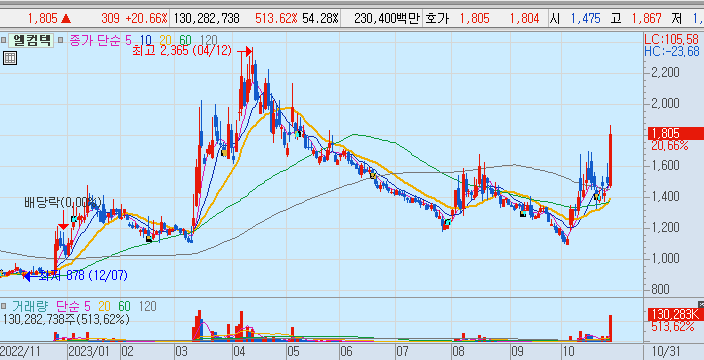Viewport: 704px width, 360px height.
Task: Click the 거래량 volume indicator label
Action: [x=30, y=307]
